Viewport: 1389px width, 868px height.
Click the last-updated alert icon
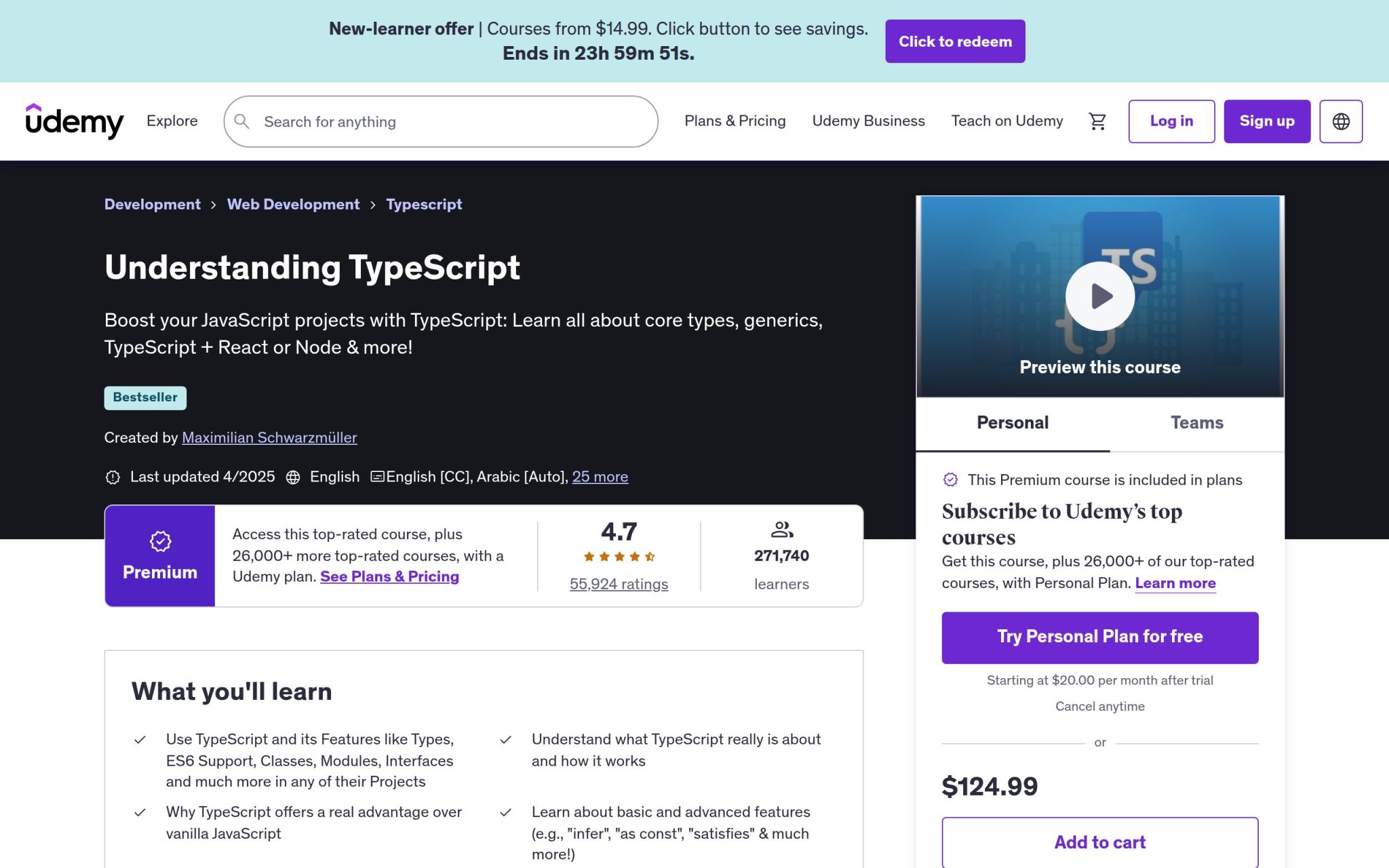click(113, 477)
